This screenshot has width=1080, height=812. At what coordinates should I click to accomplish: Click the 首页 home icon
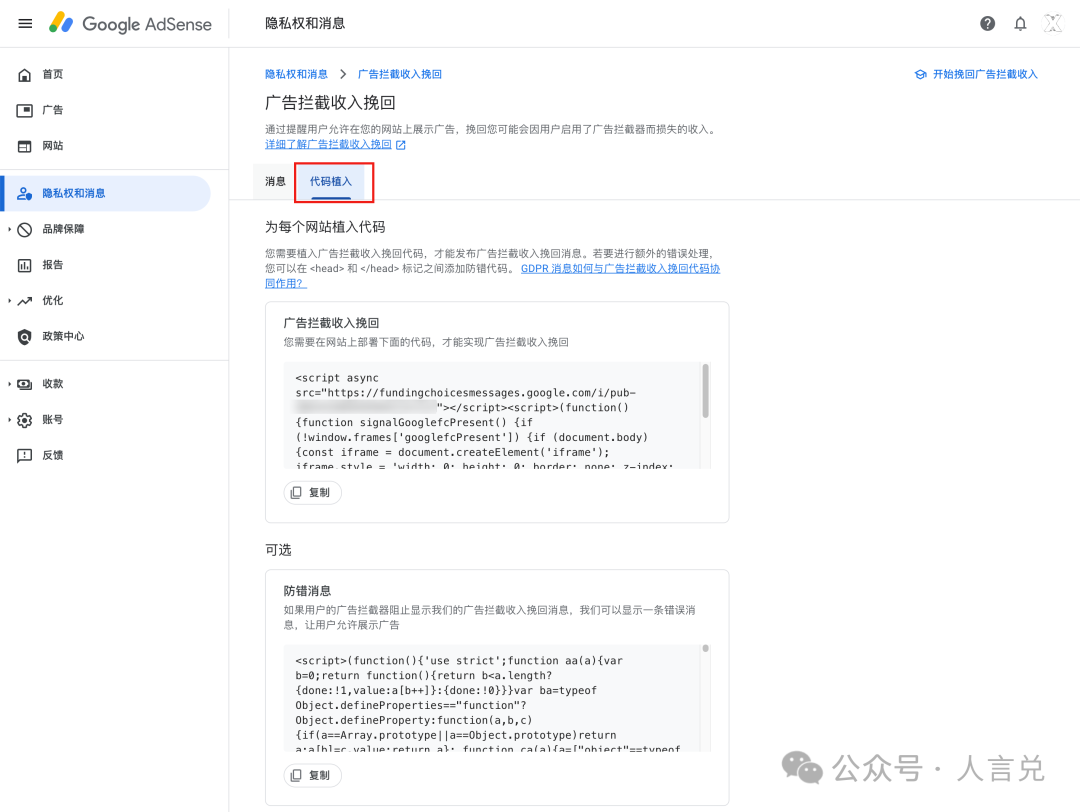25,74
